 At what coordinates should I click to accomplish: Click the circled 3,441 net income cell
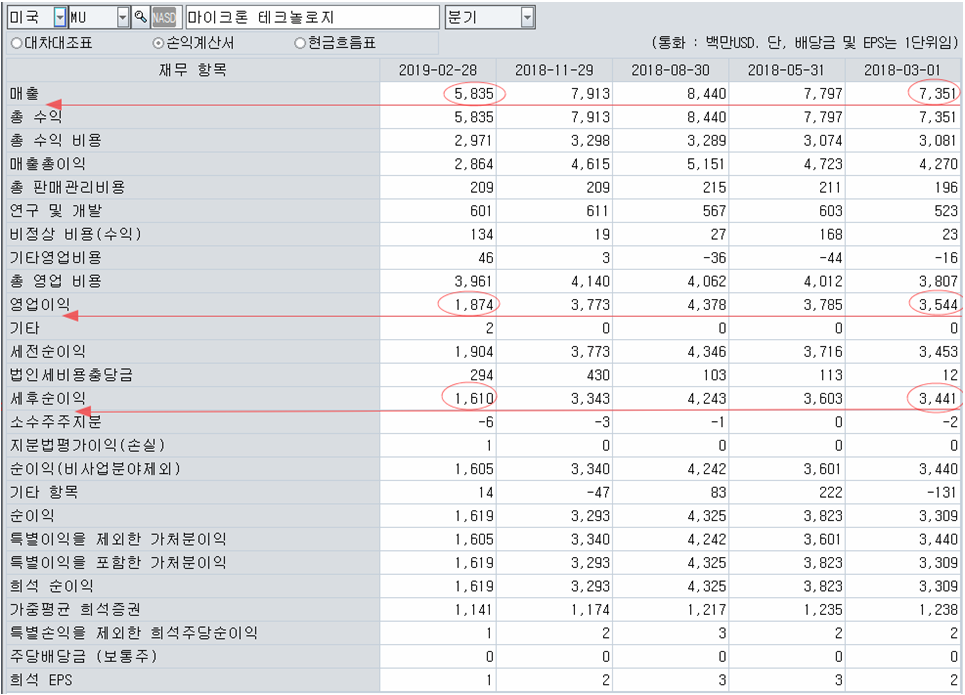coord(933,399)
